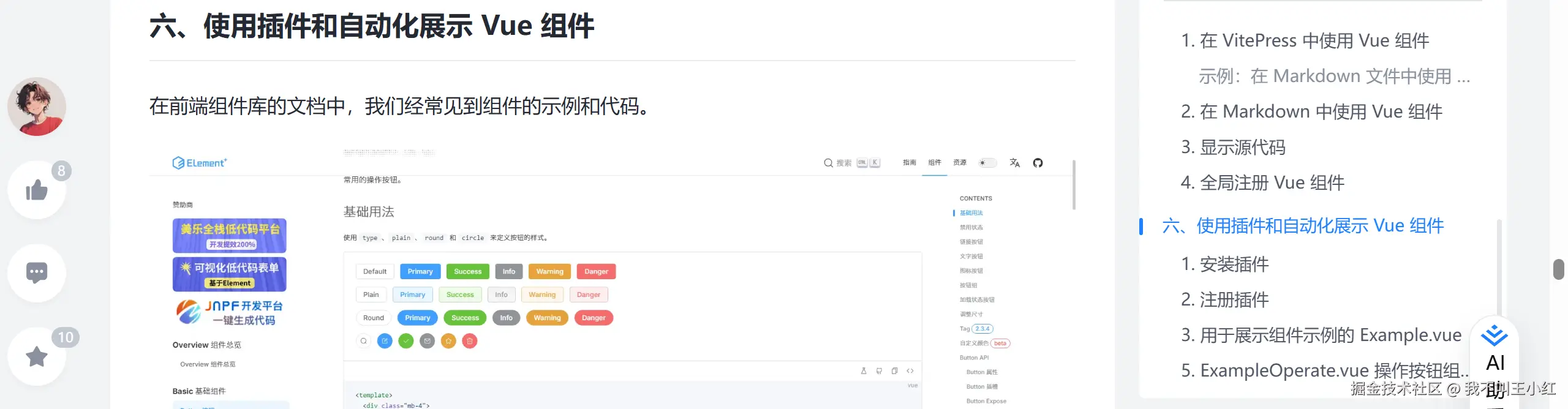1568x409 pixels.
Task: Go to '3. 显示源代码' outline entry
Action: 1233,147
